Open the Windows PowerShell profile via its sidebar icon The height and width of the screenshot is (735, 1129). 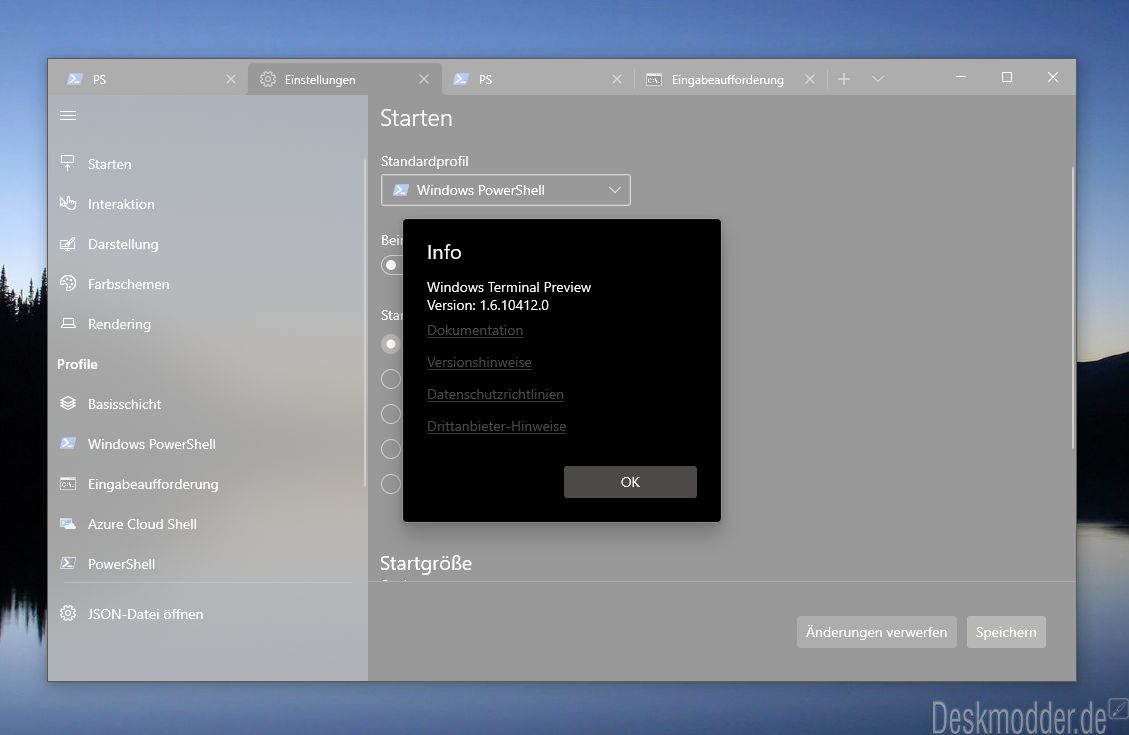click(x=68, y=443)
